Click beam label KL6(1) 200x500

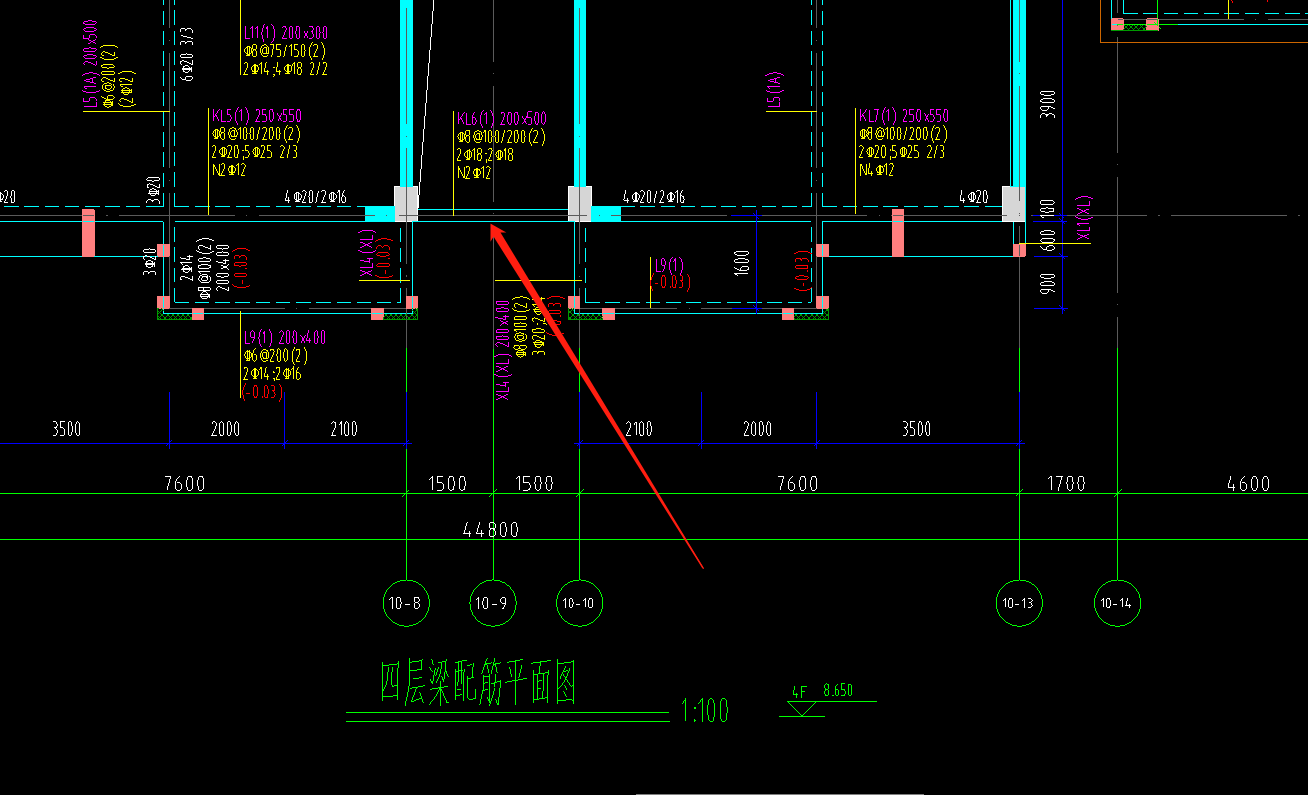(x=502, y=119)
